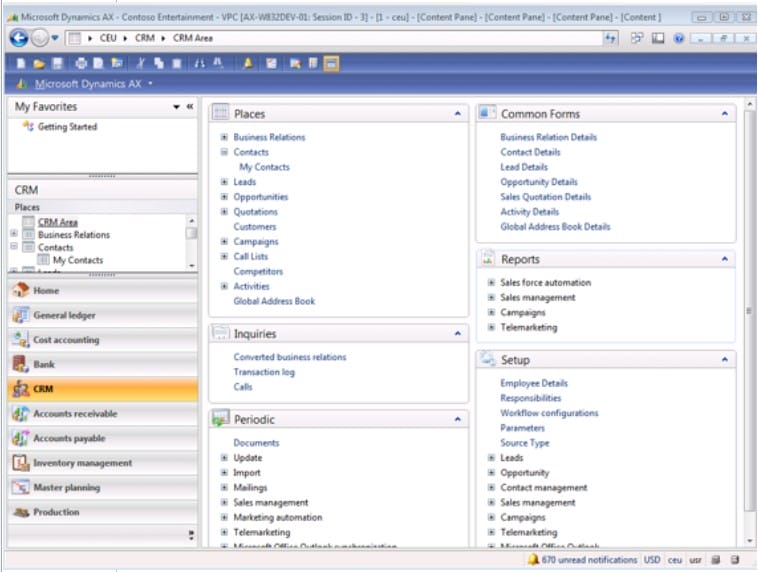Click the Accounts payable module icon

click(x=20, y=438)
